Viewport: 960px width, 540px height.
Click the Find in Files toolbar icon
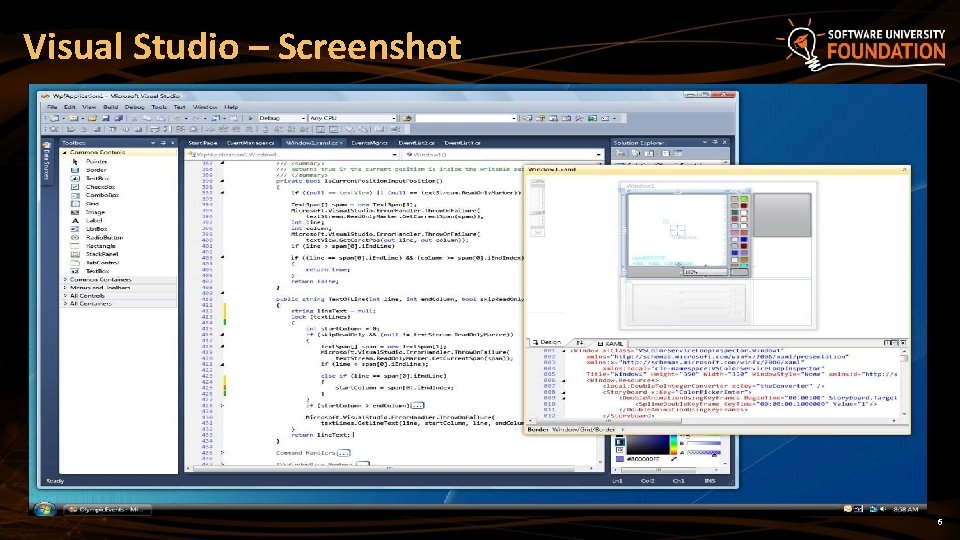click(x=407, y=118)
